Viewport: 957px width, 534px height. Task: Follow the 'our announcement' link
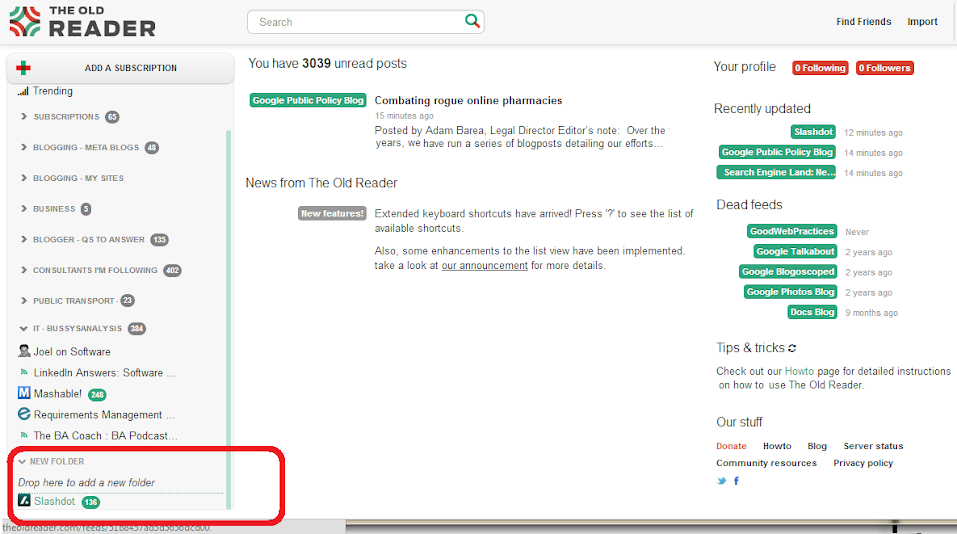pyautogui.click(x=485, y=265)
